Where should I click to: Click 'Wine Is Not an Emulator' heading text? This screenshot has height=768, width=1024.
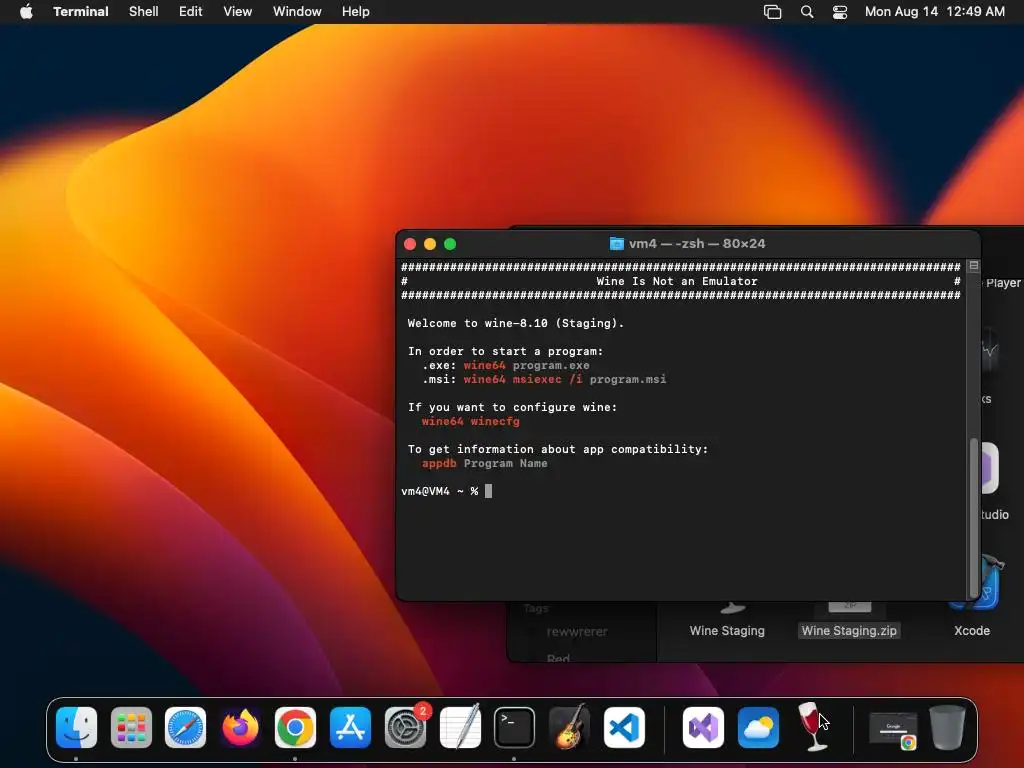pyautogui.click(x=677, y=281)
